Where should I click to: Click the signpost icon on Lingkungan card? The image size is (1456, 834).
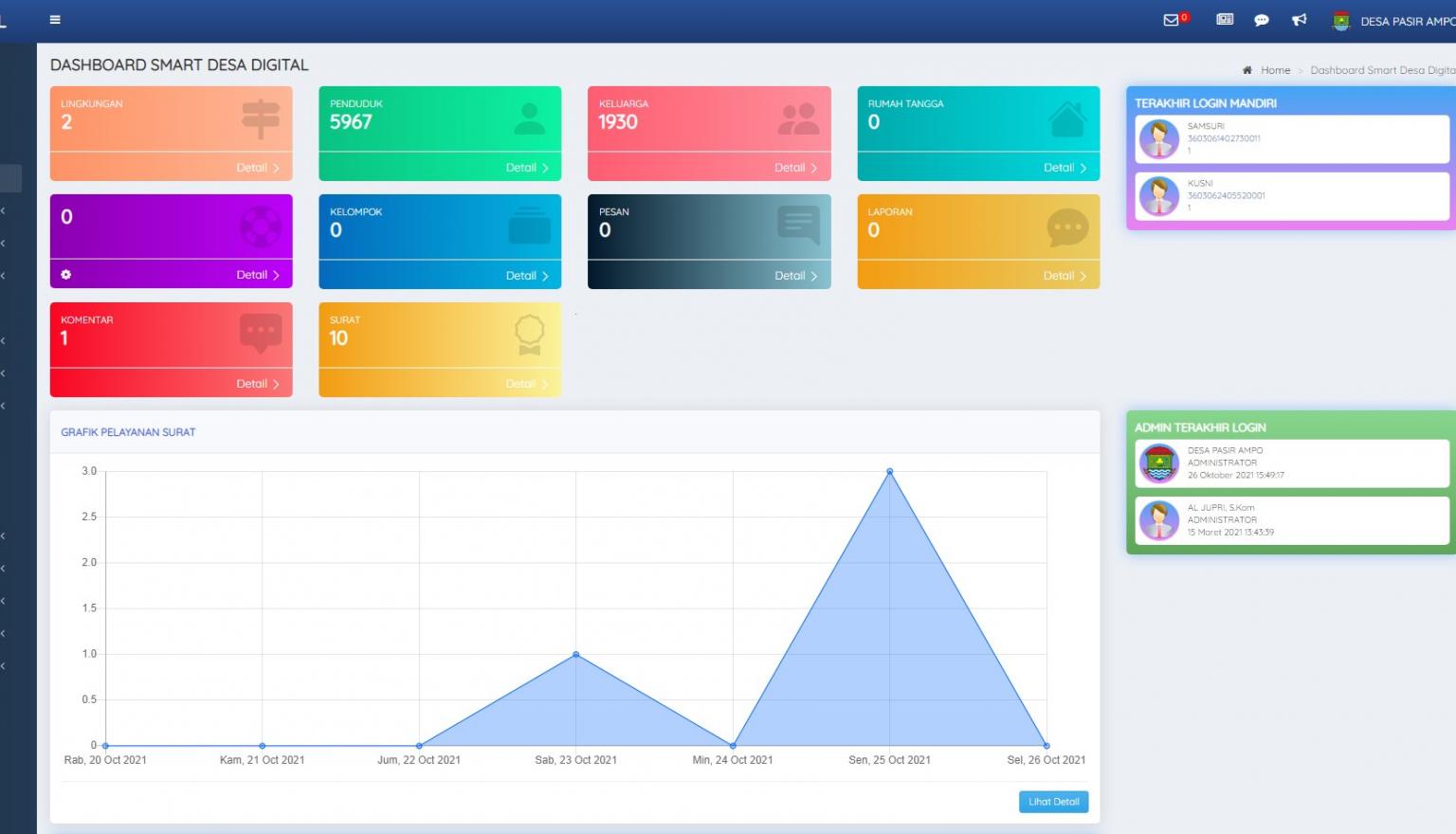point(261,119)
